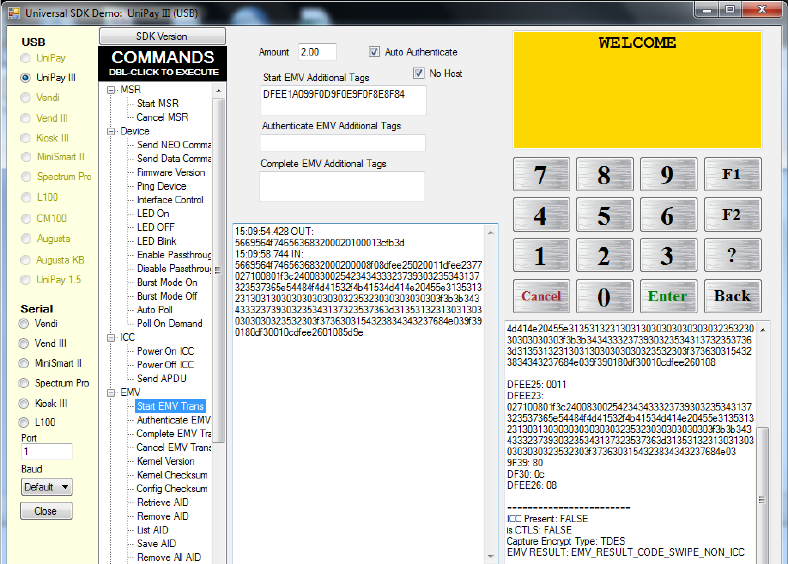
Task: Select the MiniSmart II USB option
Action: (25, 157)
